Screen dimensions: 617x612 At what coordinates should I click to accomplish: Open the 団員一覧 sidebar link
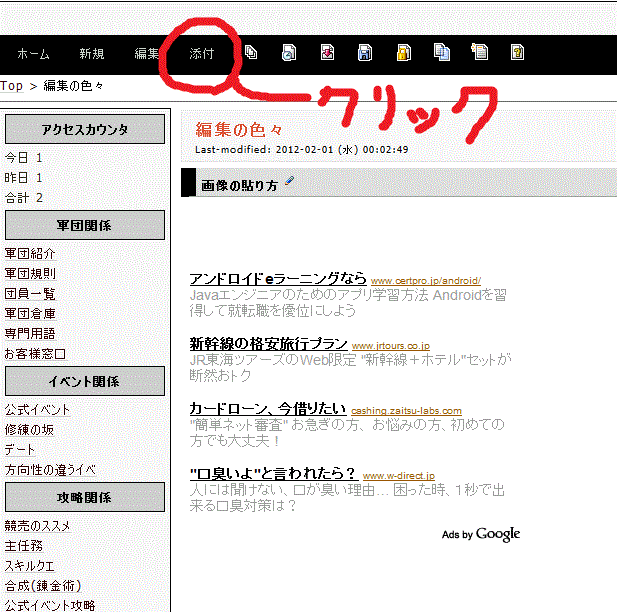[30, 294]
